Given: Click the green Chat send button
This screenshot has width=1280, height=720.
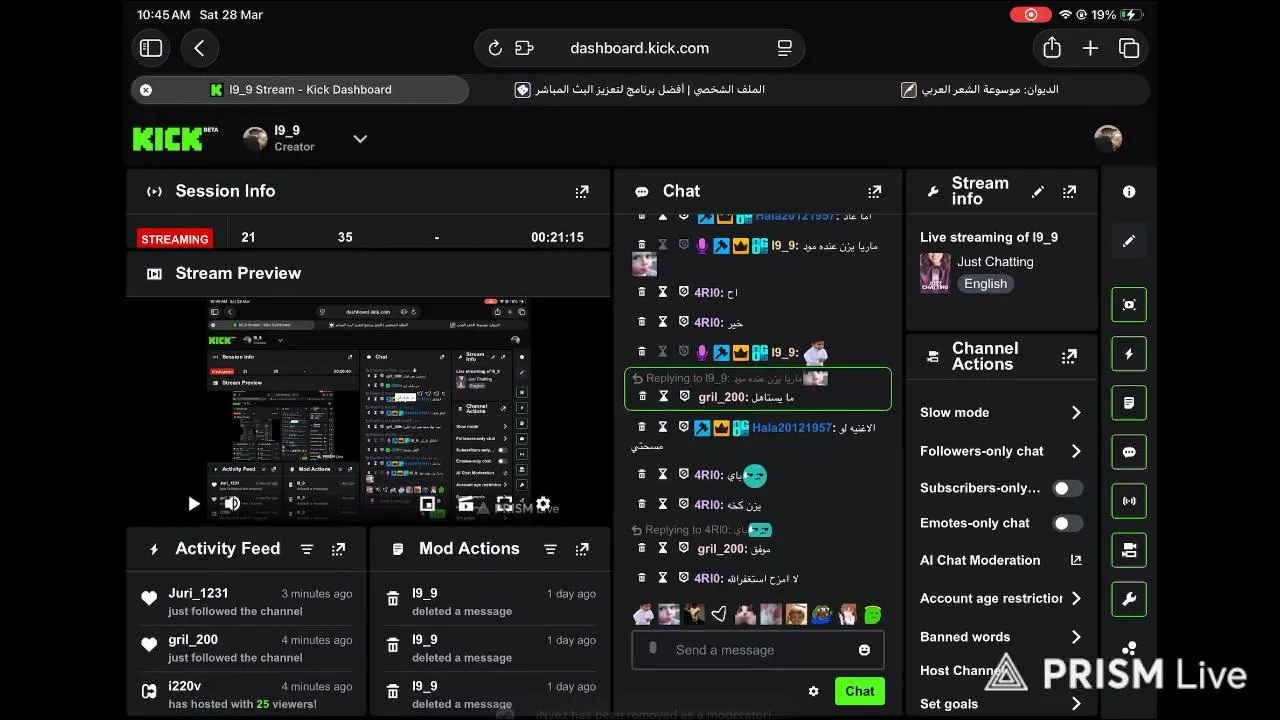Looking at the screenshot, I should click(x=860, y=691).
